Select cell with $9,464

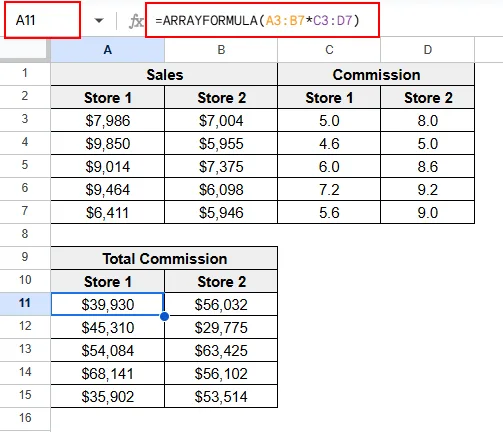tap(108, 189)
